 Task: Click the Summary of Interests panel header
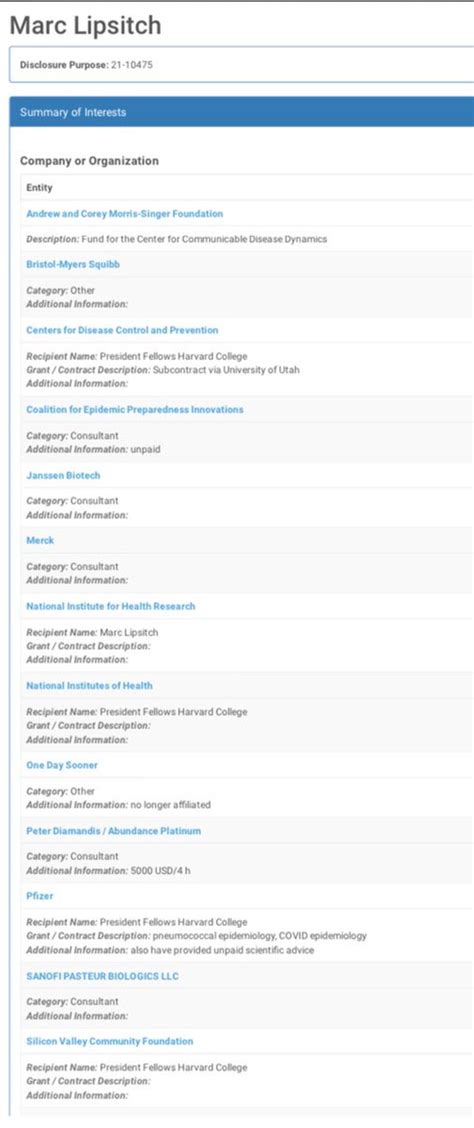[242, 112]
